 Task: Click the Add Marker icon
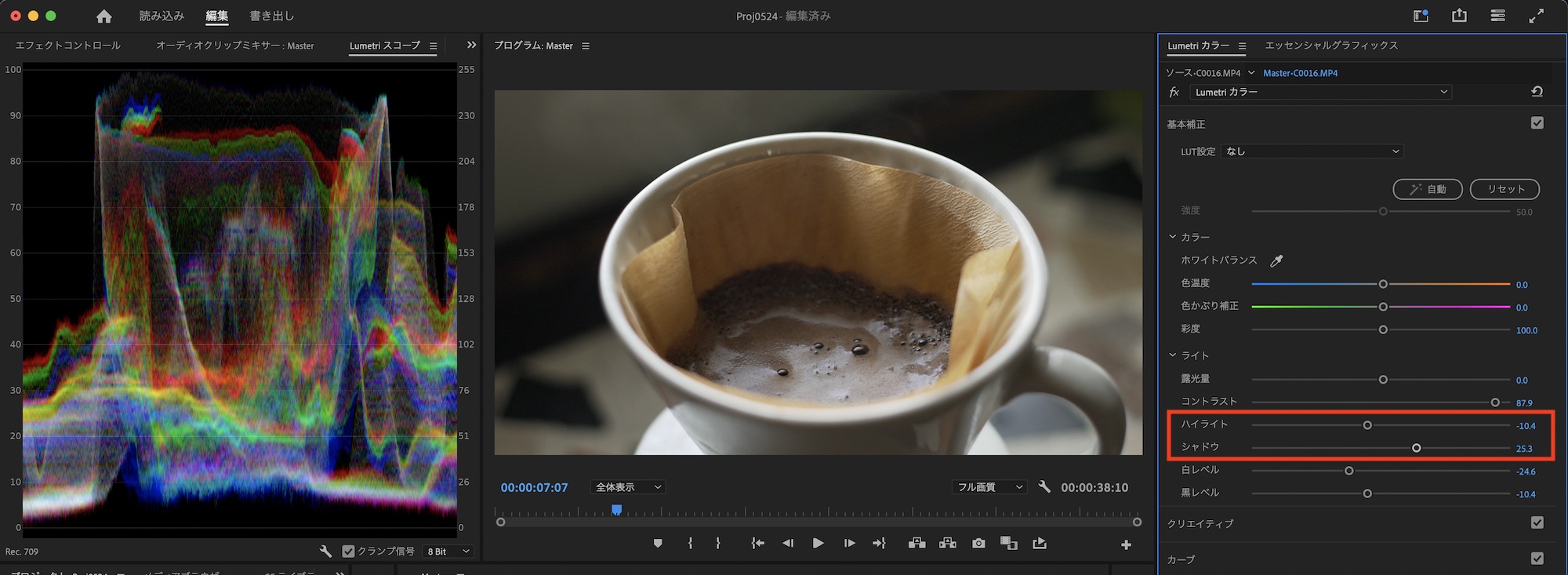click(x=658, y=544)
